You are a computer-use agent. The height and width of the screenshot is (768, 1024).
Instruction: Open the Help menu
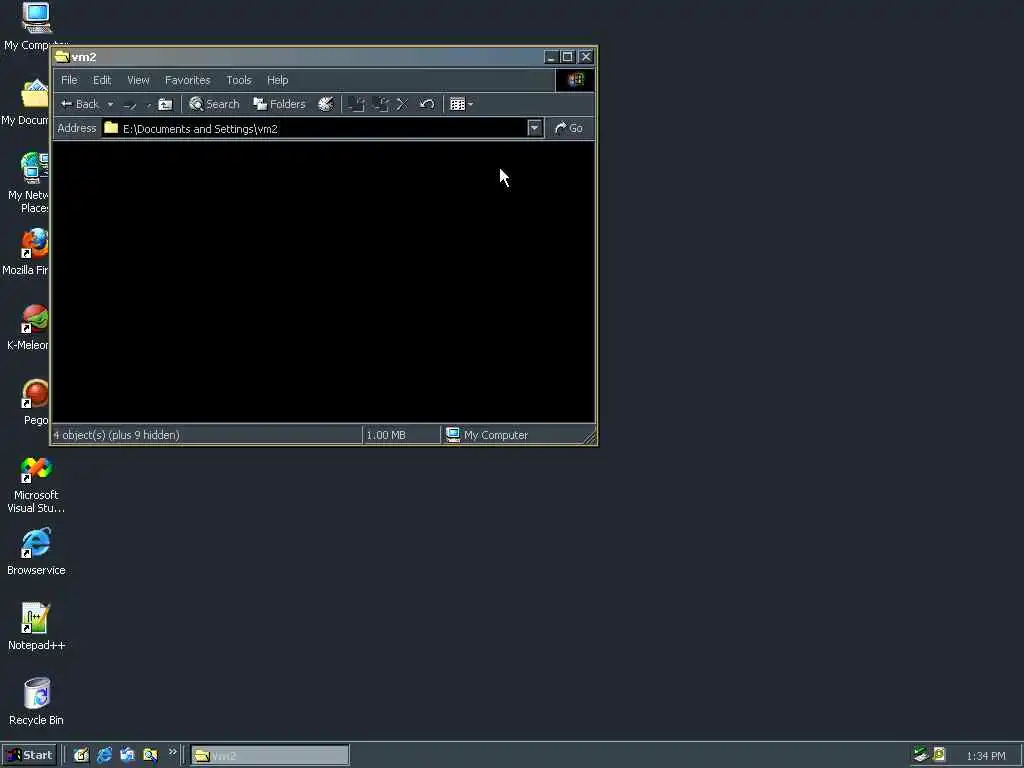[x=278, y=80]
